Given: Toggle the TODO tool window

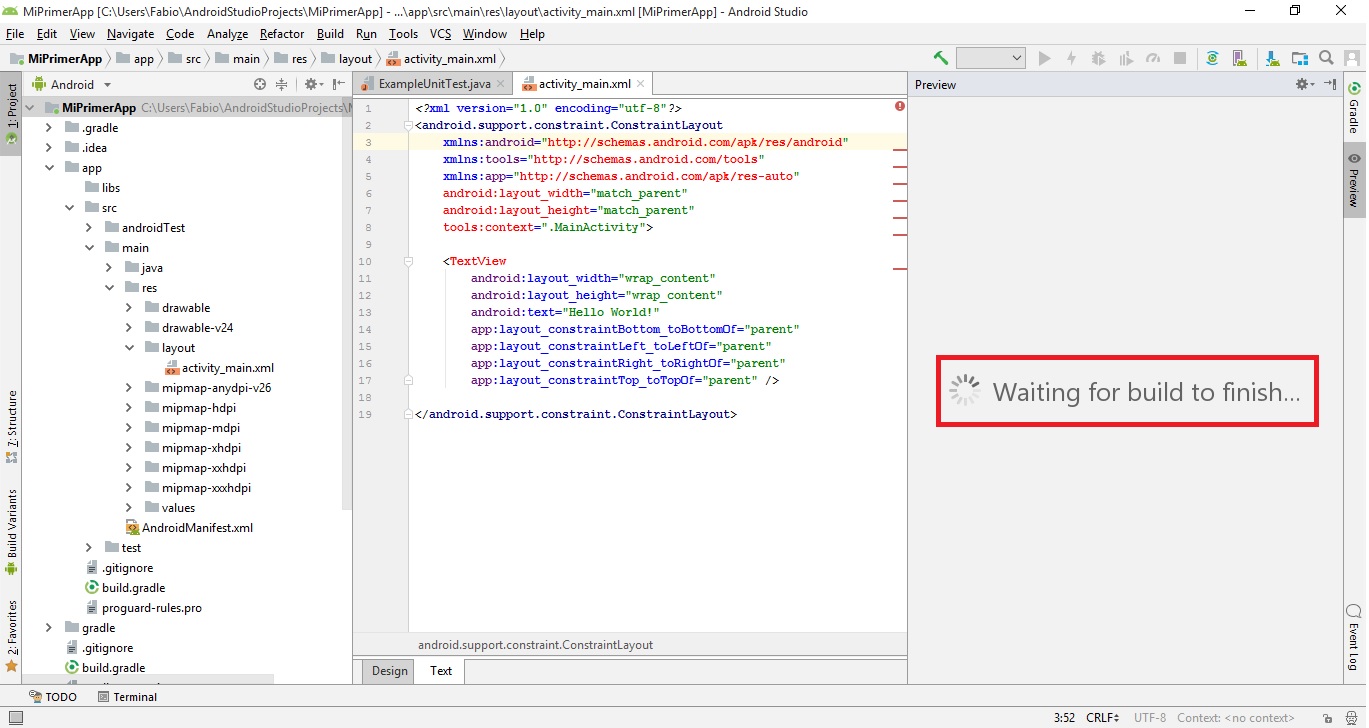Looking at the screenshot, I should pyautogui.click(x=53, y=697).
